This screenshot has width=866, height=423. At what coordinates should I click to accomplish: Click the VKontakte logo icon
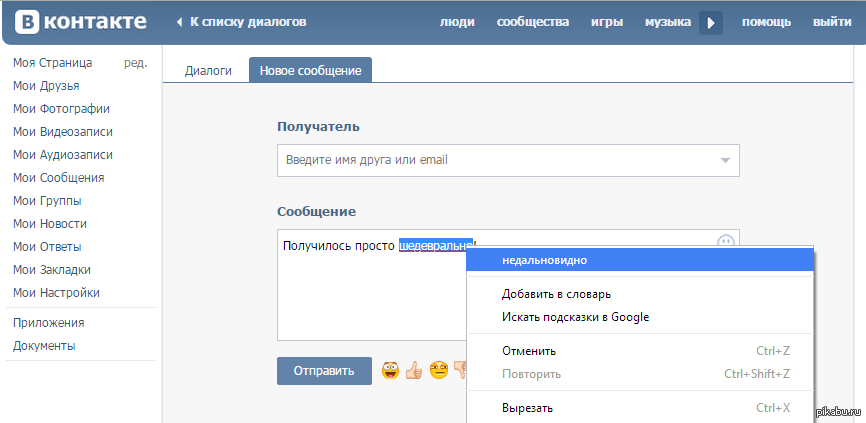tap(28, 22)
